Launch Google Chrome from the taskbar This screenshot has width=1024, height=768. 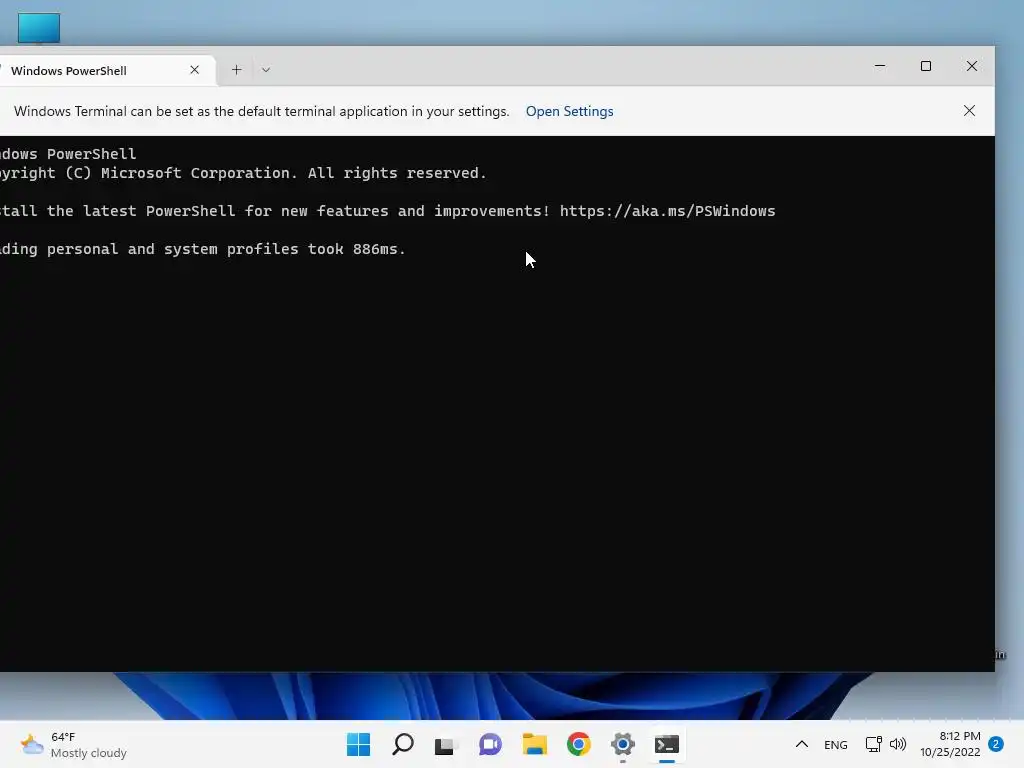pos(579,744)
